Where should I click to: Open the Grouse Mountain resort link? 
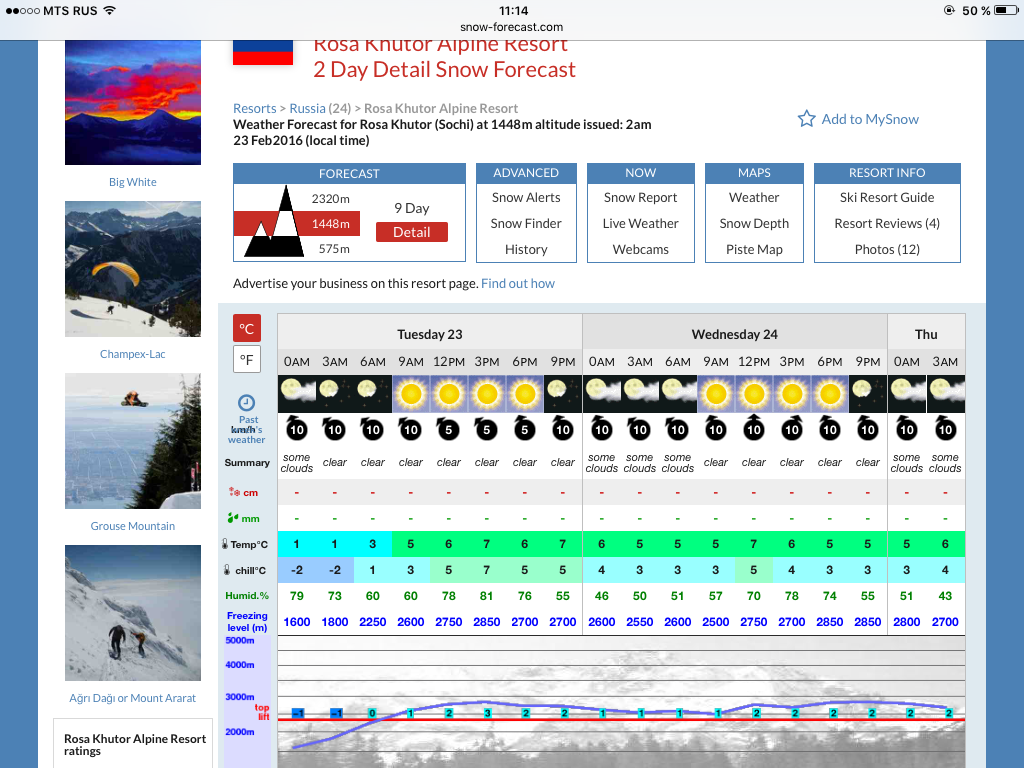click(133, 526)
